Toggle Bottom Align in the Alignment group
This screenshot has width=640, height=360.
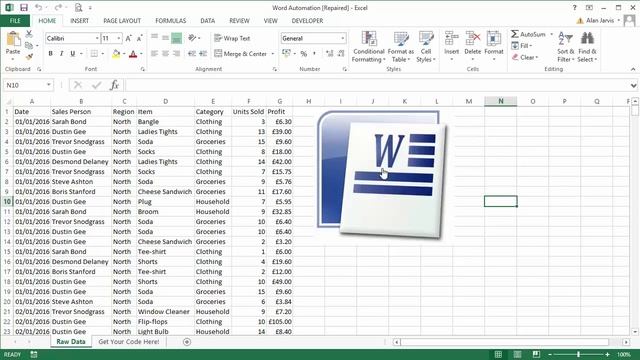pos(176,38)
